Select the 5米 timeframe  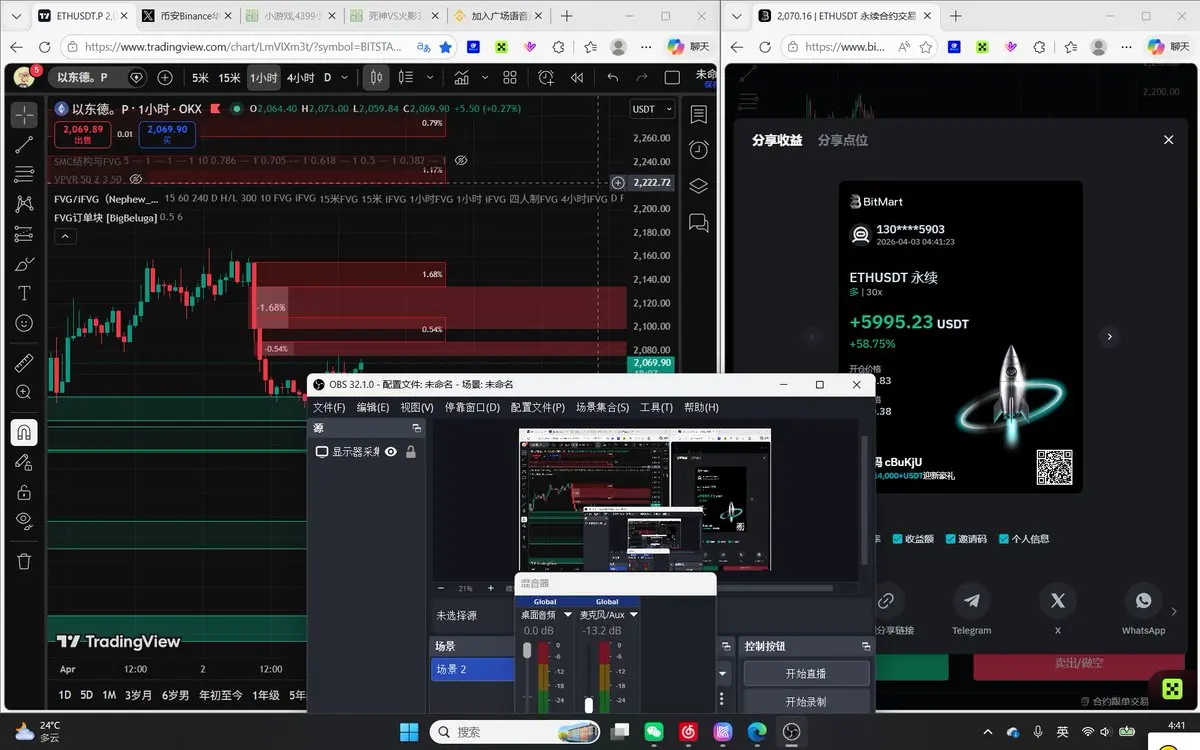click(x=200, y=78)
